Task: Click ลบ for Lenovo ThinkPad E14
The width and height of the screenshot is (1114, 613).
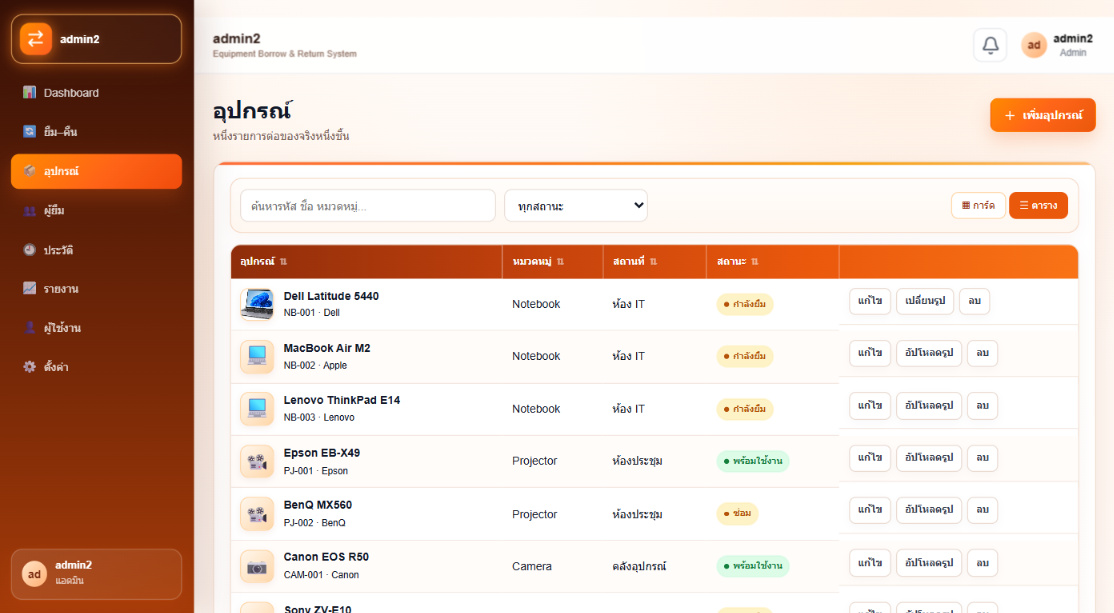Action: coord(983,406)
